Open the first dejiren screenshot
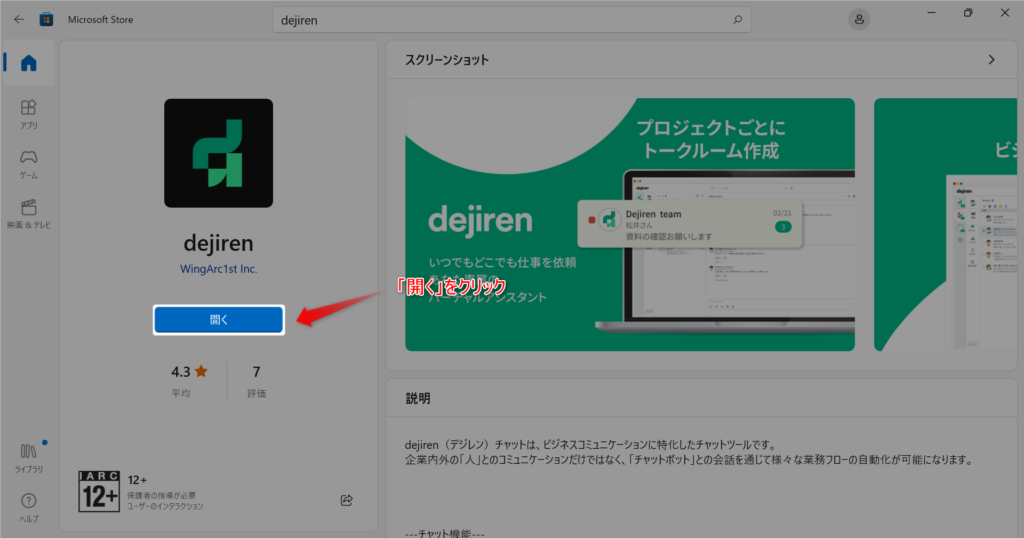Image resolution: width=1024 pixels, height=538 pixels. click(x=630, y=224)
